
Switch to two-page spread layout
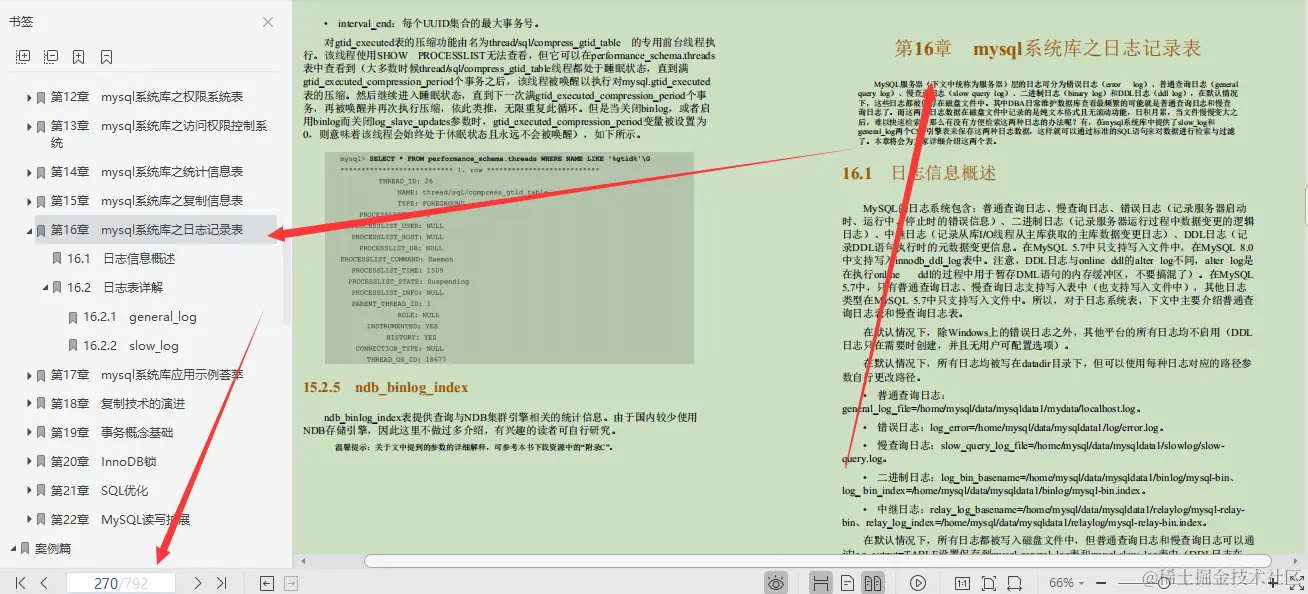874,582
